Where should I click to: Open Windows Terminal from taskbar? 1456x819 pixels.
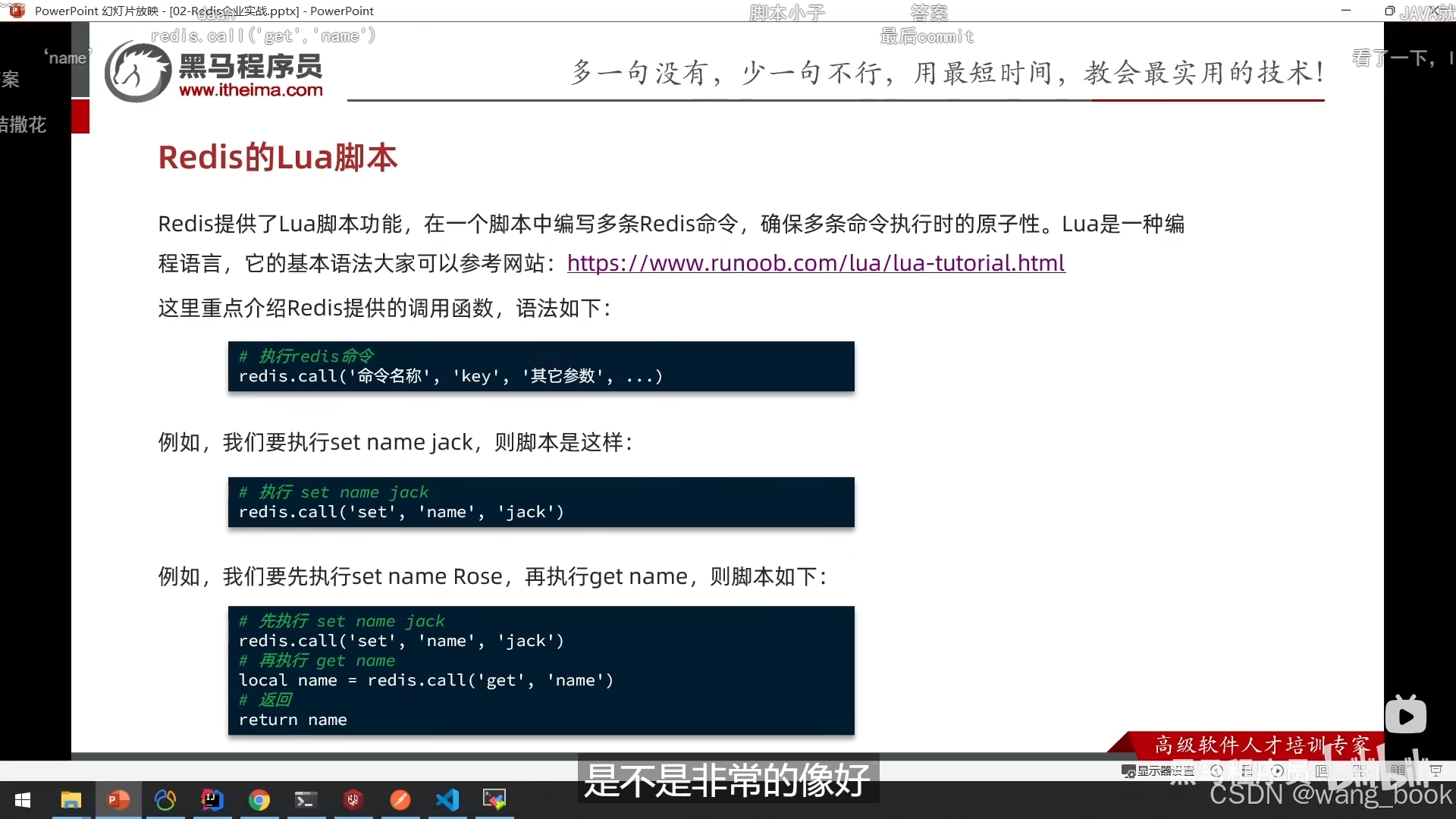pos(306,800)
